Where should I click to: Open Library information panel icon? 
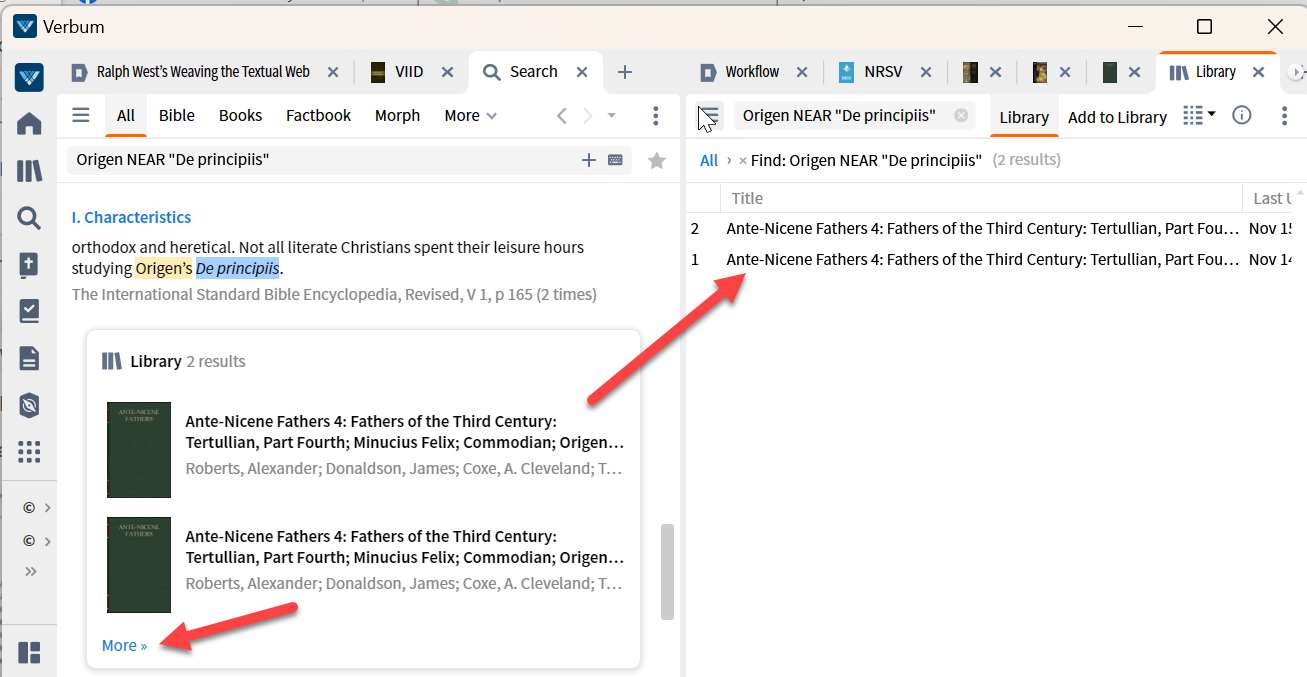coord(1242,115)
